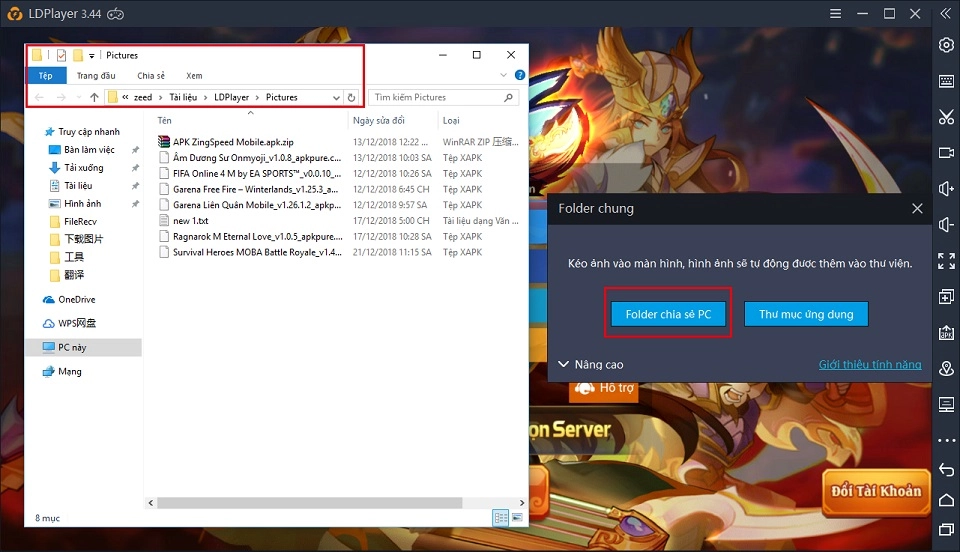Switch to the Chia sẻ ribbon tab
The image size is (960, 552).
[x=151, y=76]
